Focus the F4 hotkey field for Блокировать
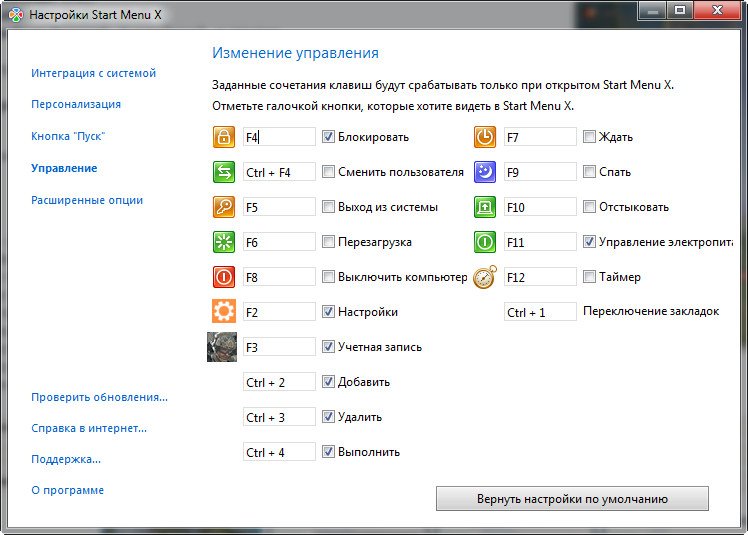Screen dimensions: 748x535 click(279, 137)
